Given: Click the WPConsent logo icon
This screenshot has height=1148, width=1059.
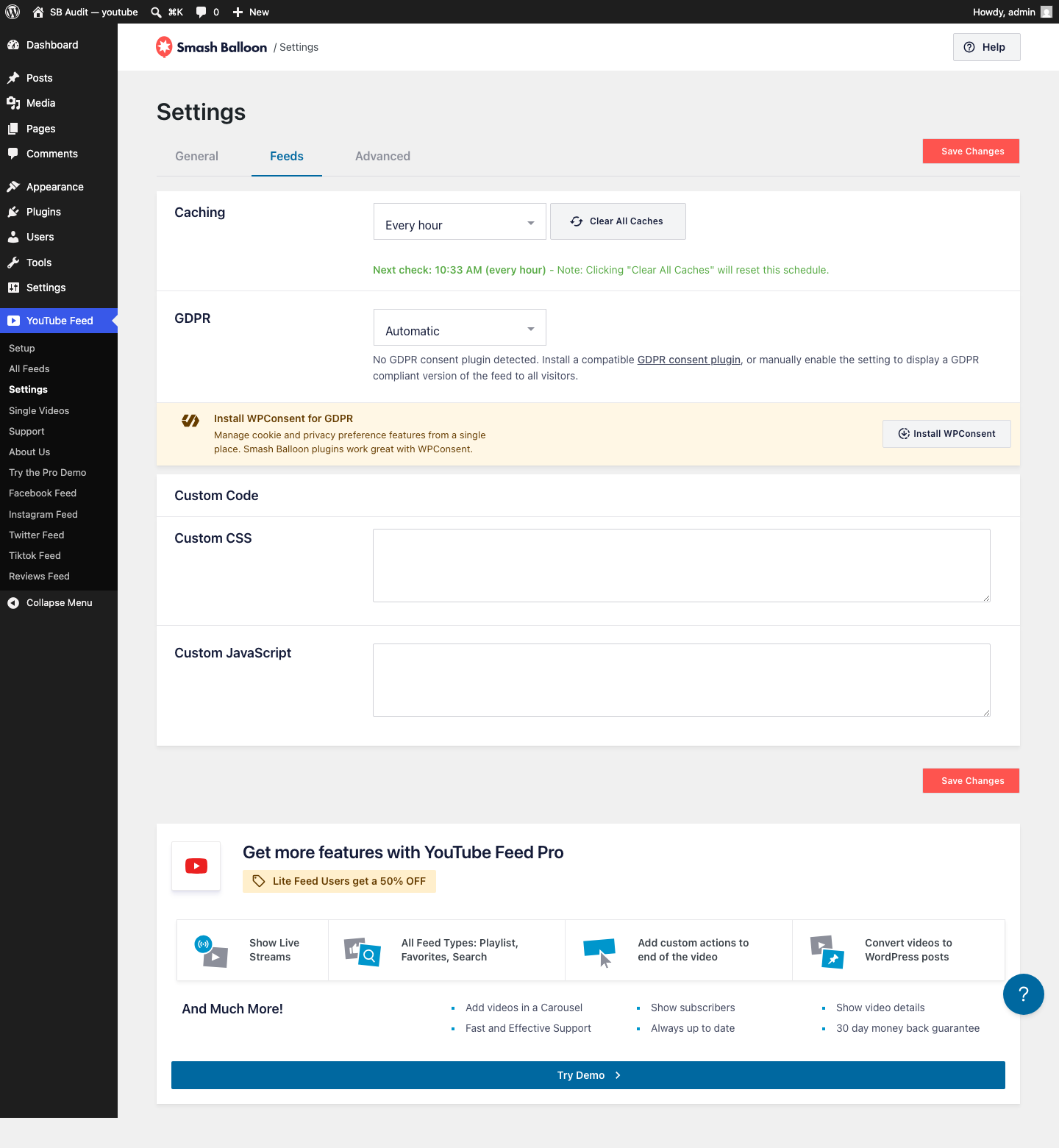Looking at the screenshot, I should (x=190, y=421).
